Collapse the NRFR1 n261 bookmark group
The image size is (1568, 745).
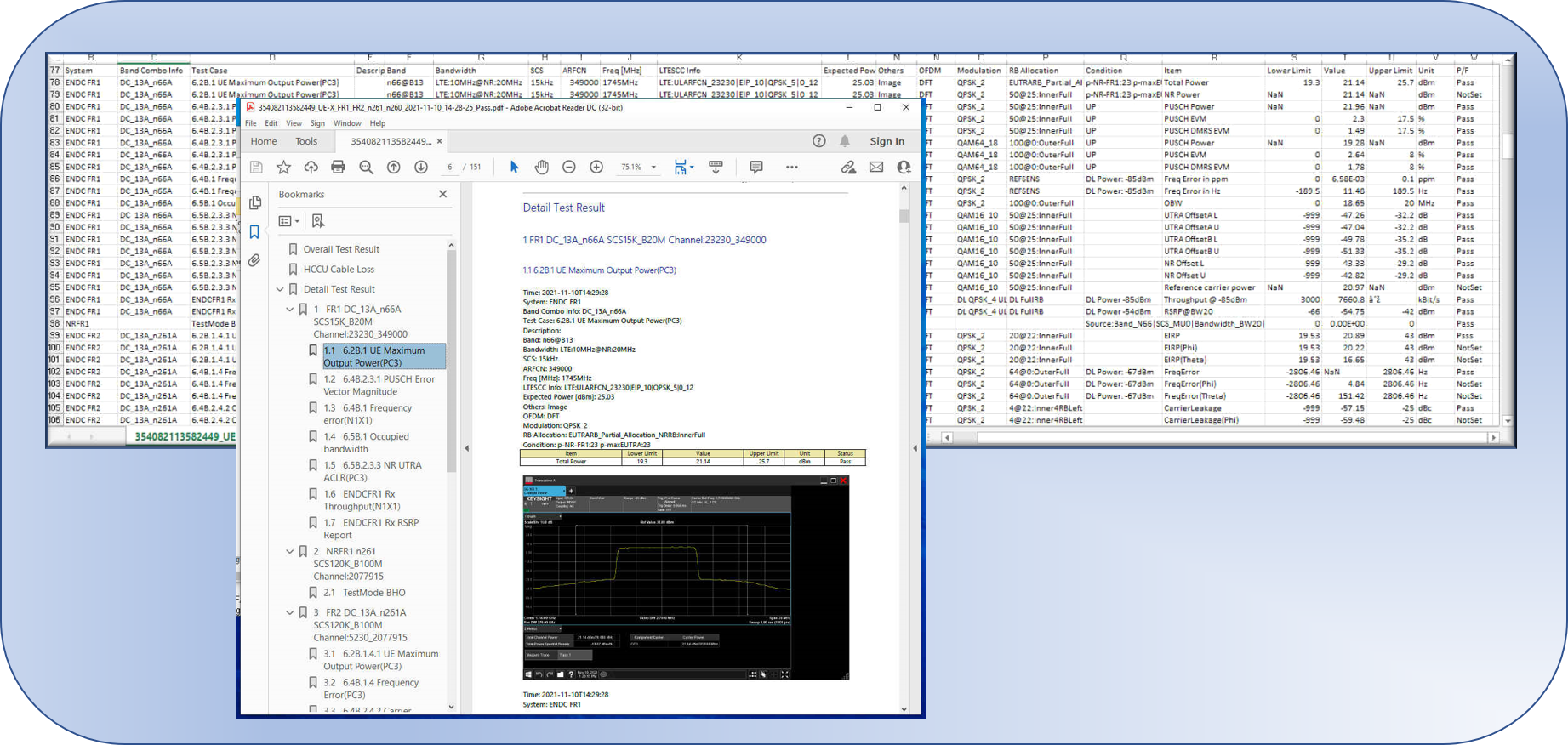[x=290, y=552]
